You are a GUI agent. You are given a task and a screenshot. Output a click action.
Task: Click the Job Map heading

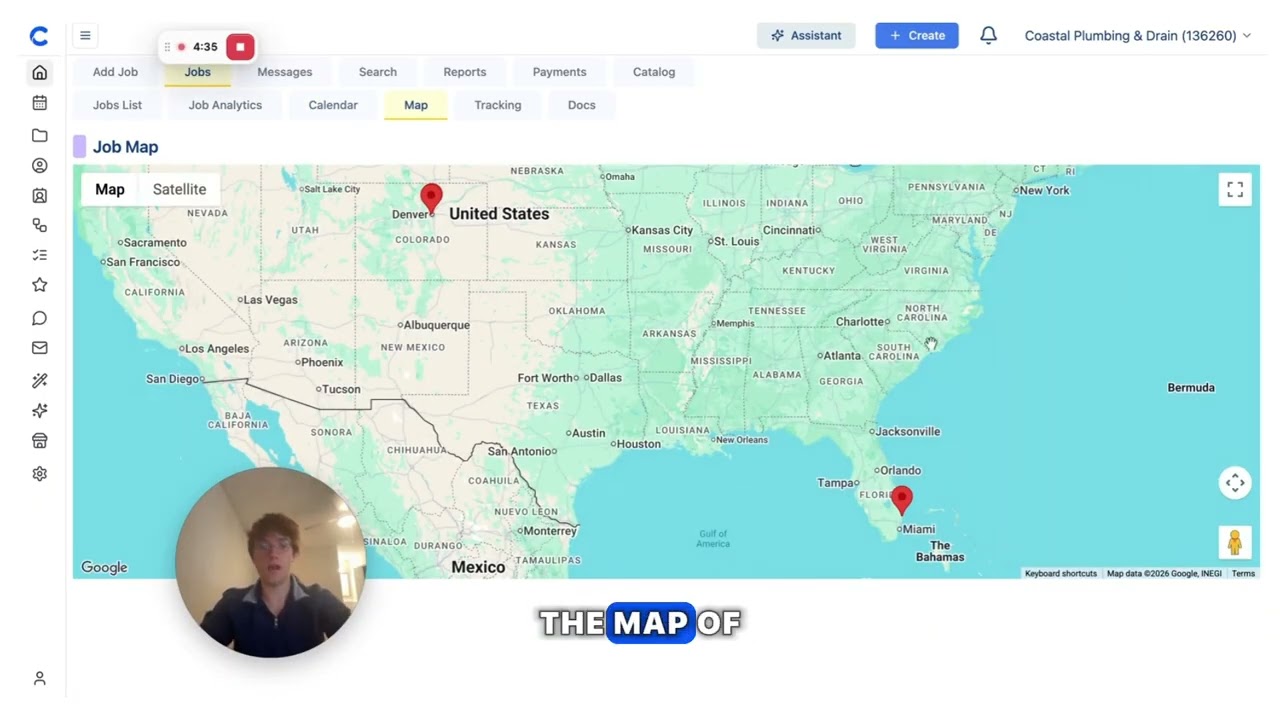point(125,147)
